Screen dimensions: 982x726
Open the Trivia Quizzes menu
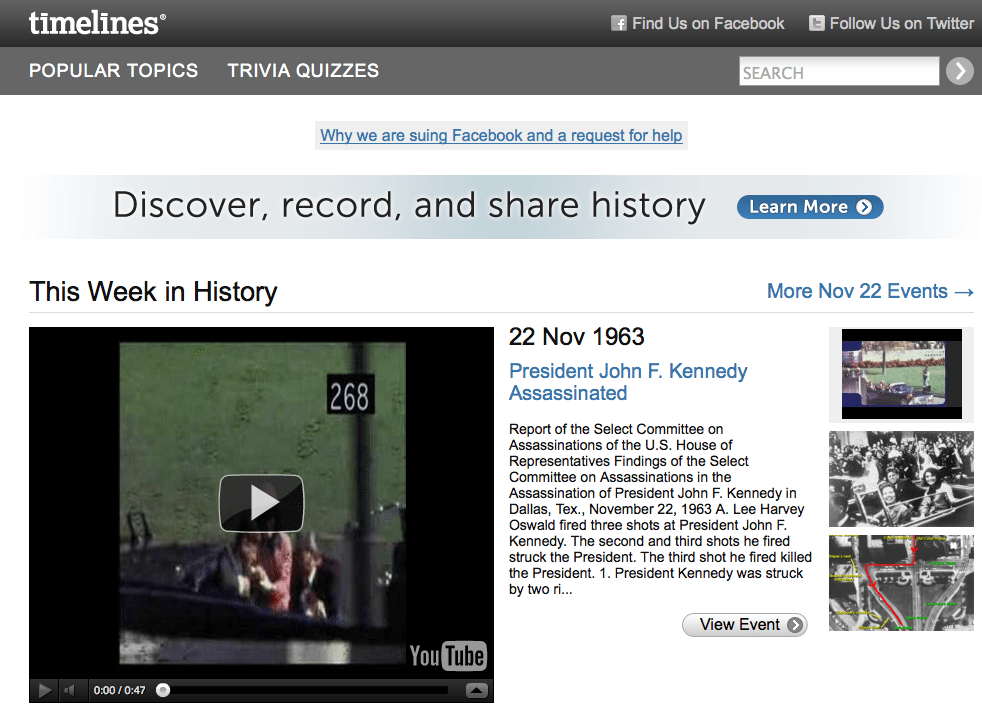click(303, 70)
